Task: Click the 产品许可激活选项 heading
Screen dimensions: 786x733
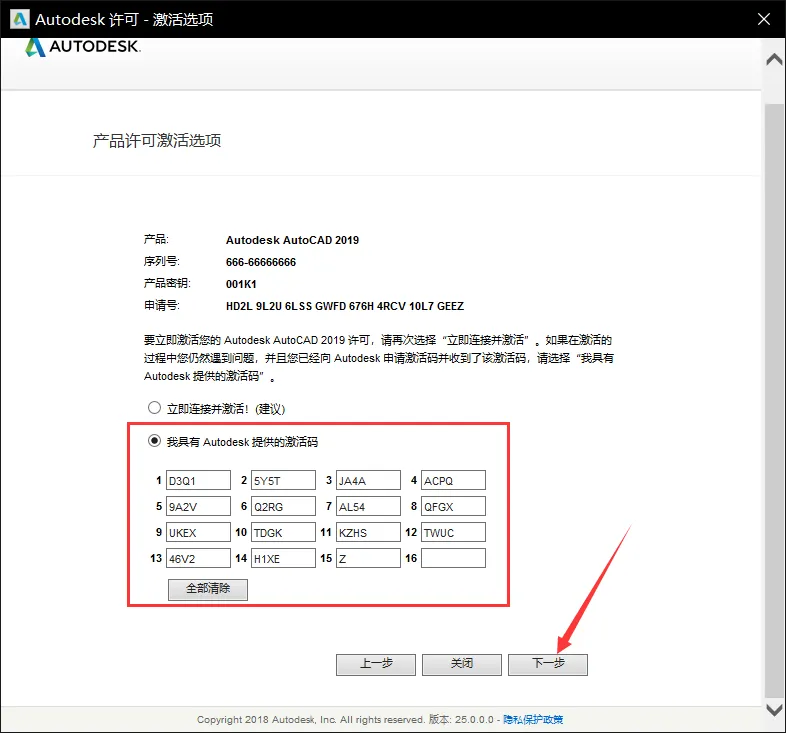Action: click(x=157, y=141)
